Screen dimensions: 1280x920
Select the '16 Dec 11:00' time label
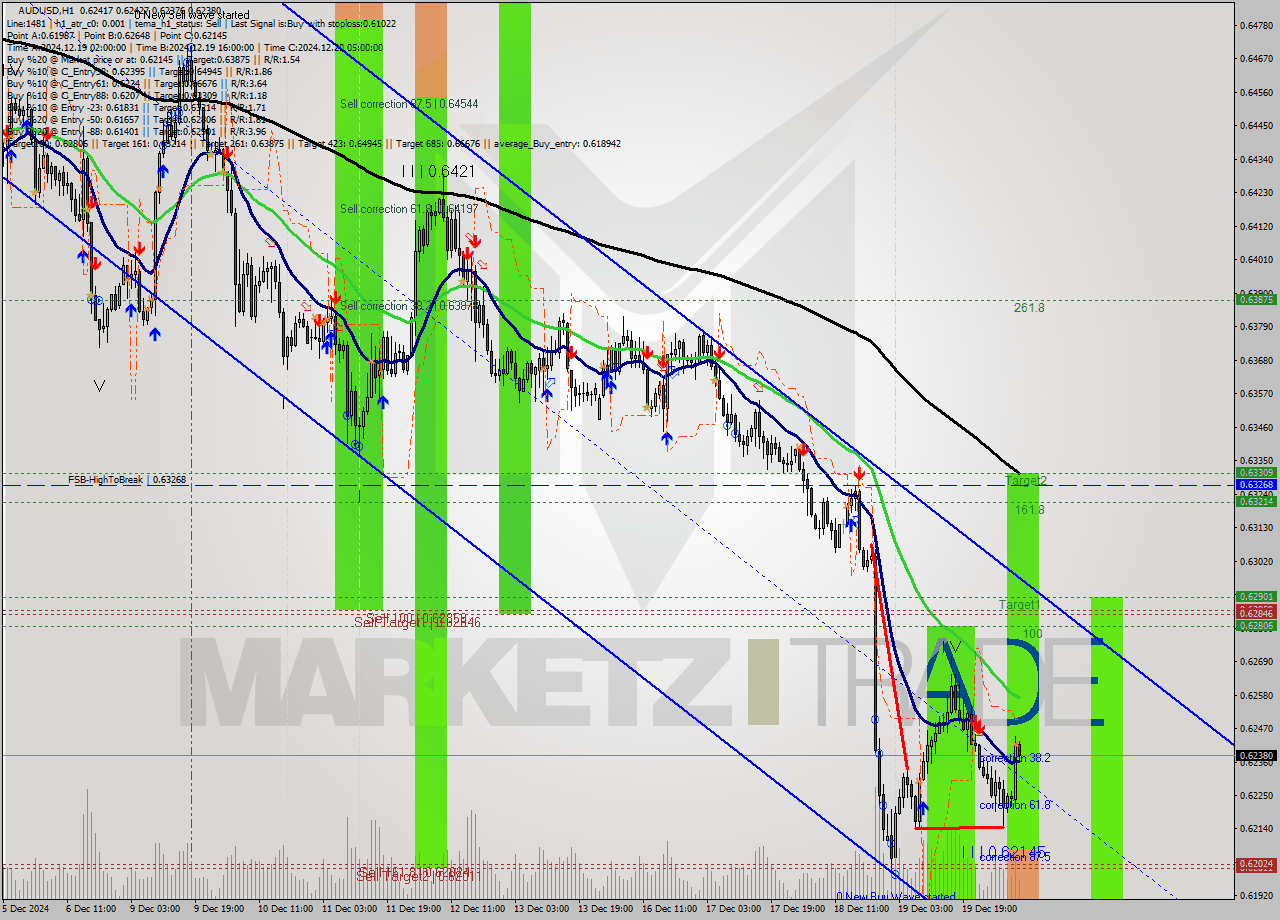pos(669,910)
